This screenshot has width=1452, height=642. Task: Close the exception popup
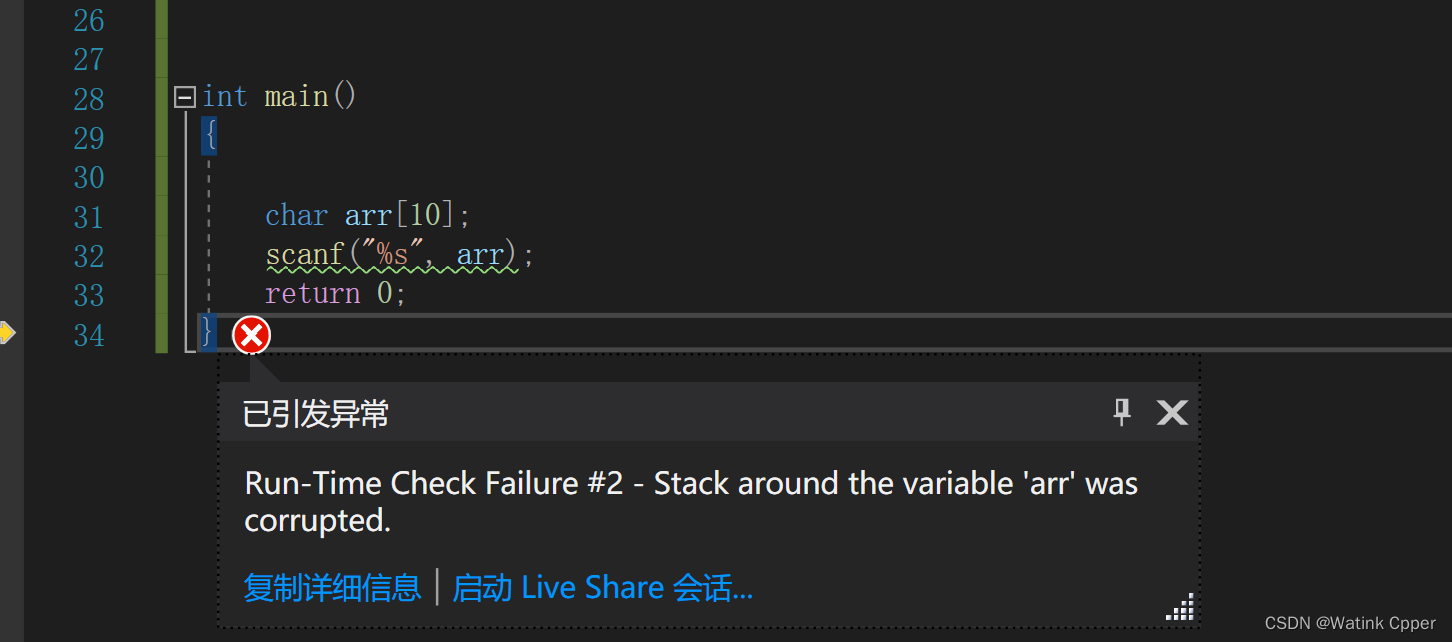click(x=1172, y=412)
